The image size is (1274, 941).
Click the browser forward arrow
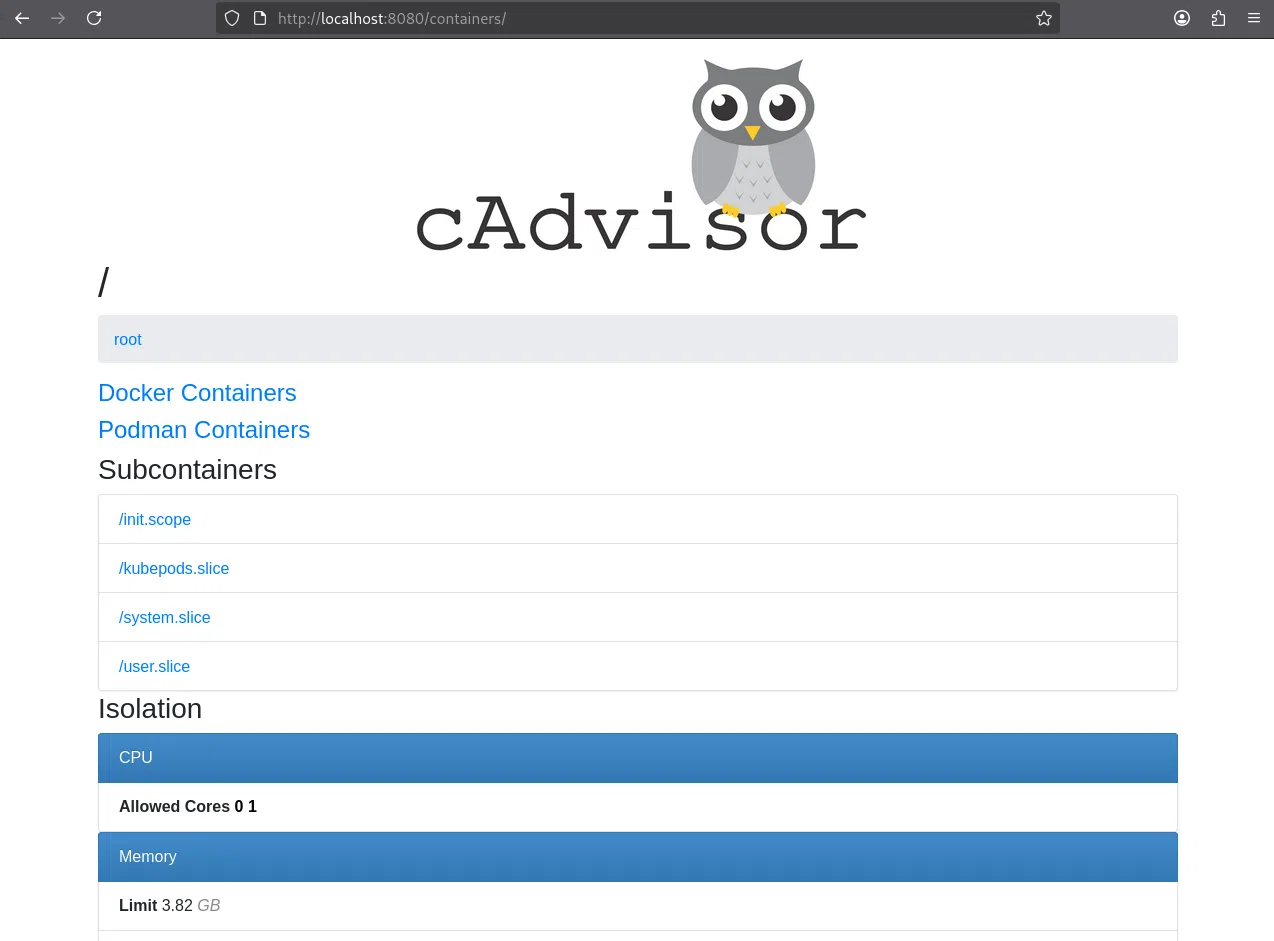pyautogui.click(x=58, y=18)
